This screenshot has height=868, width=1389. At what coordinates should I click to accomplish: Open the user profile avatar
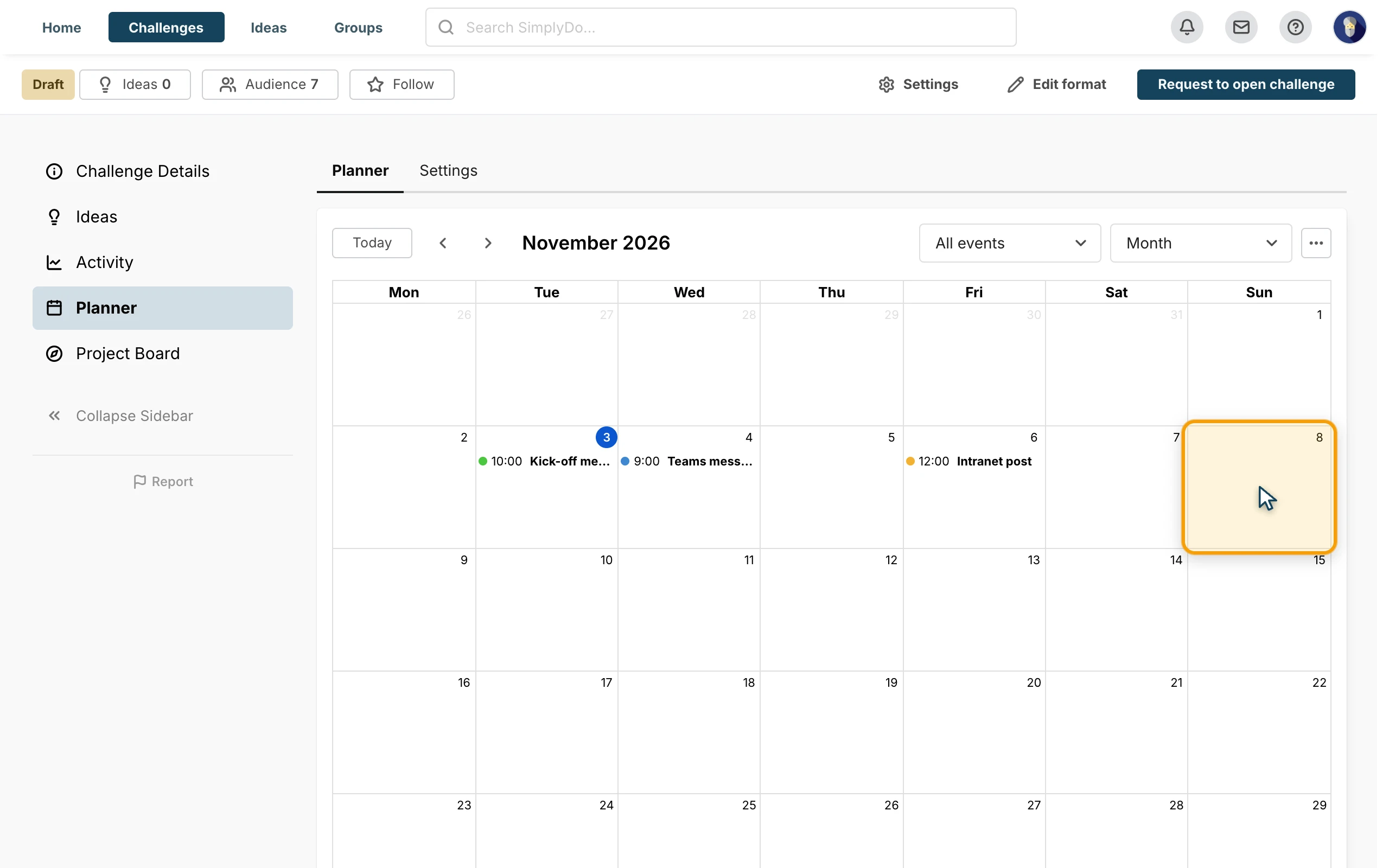pyautogui.click(x=1349, y=27)
